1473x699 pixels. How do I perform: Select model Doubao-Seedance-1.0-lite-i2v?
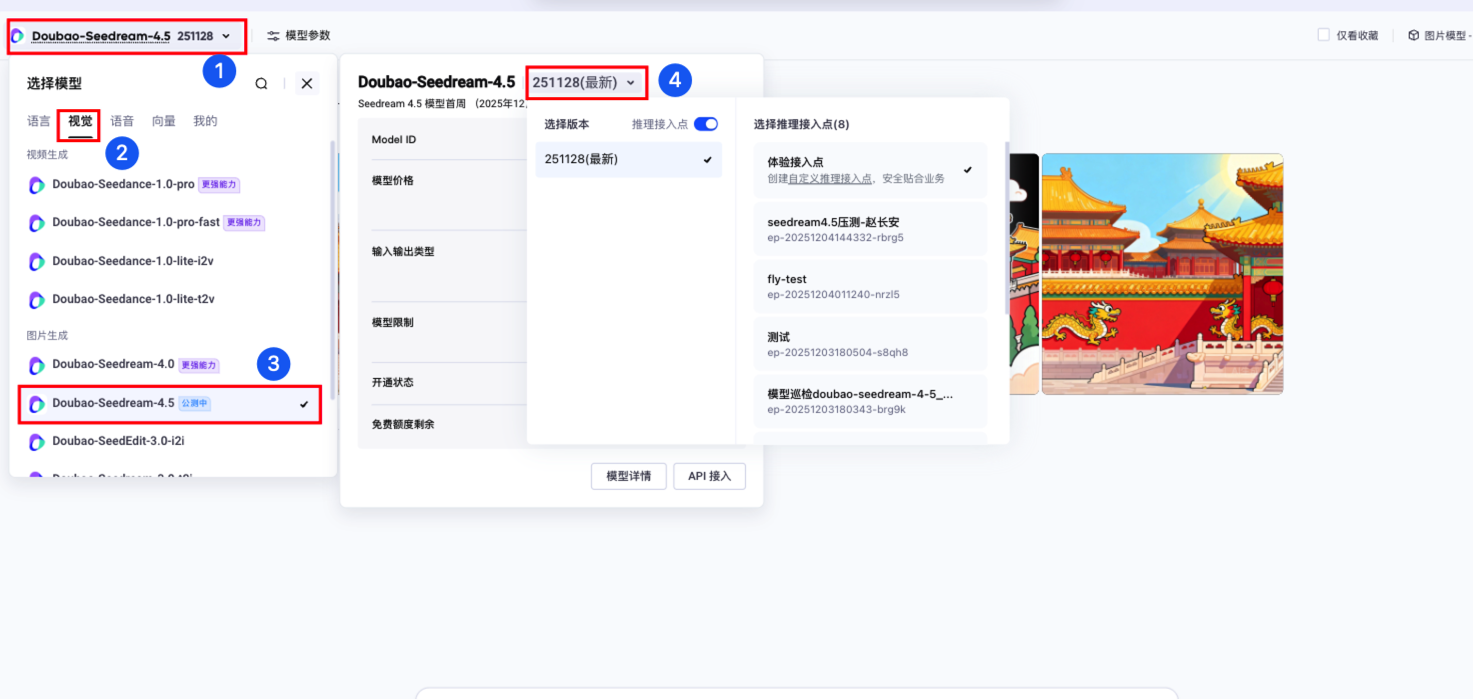(x=173, y=261)
